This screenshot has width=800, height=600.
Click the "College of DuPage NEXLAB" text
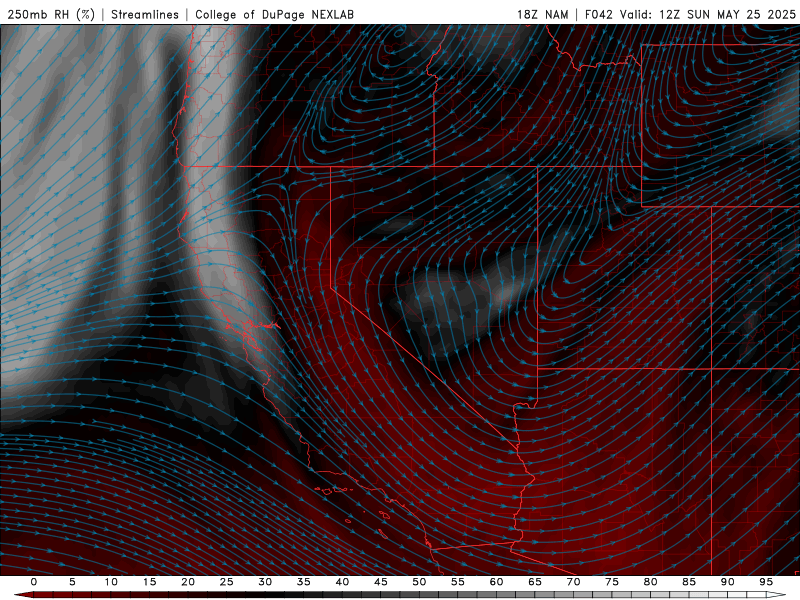tap(274, 14)
